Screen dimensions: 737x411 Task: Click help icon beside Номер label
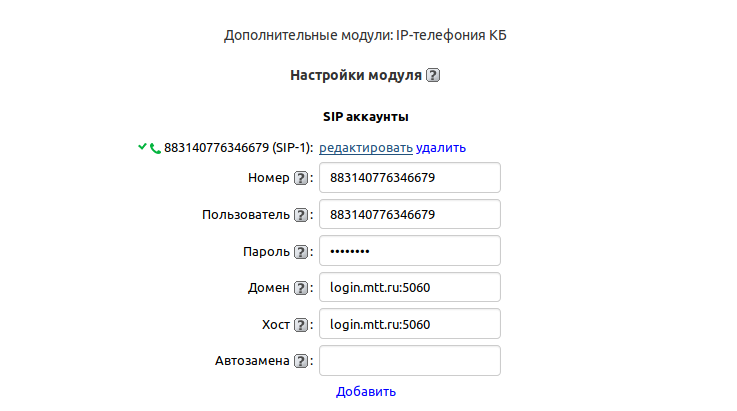(299, 179)
